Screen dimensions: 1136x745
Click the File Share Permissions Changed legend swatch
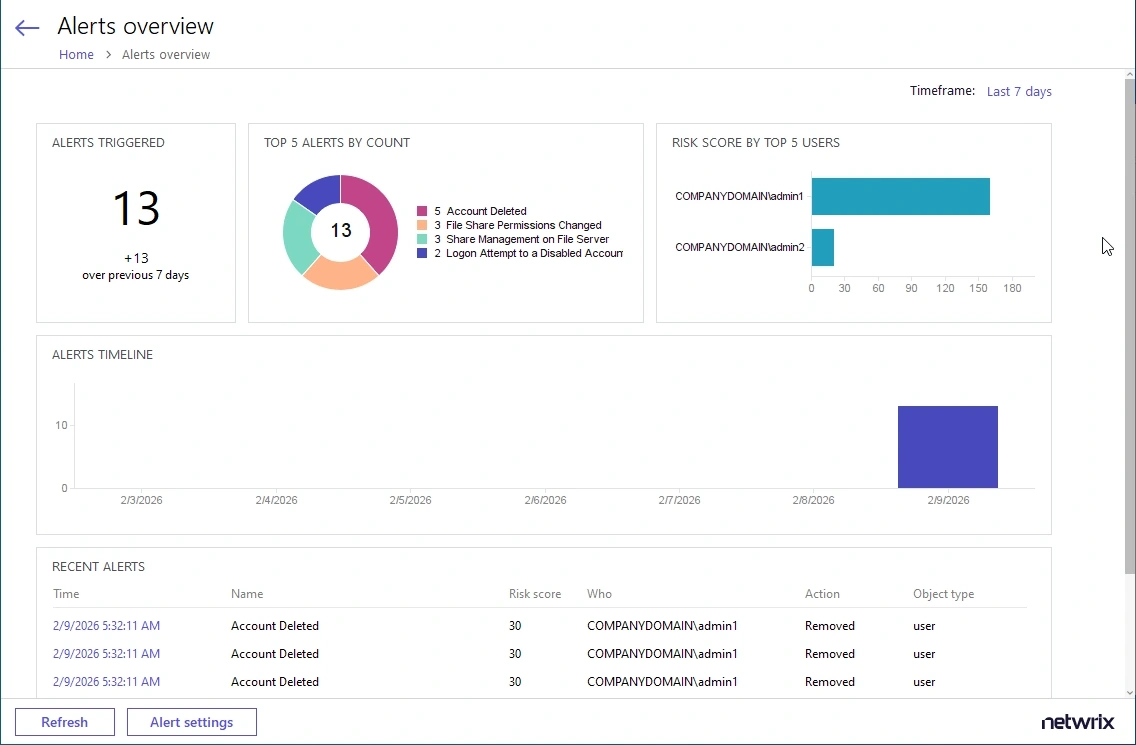[422, 226]
